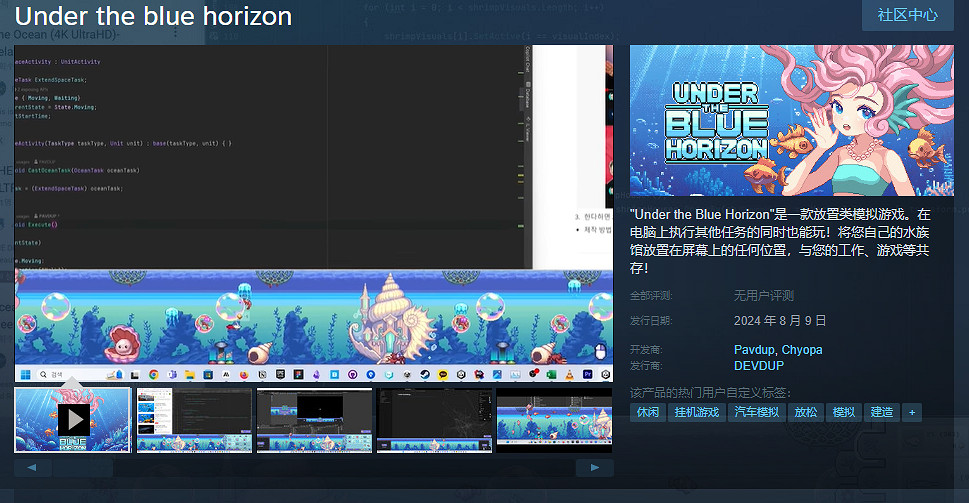Click the right arrow of thumbnail strip
969x503 pixels.
point(595,468)
